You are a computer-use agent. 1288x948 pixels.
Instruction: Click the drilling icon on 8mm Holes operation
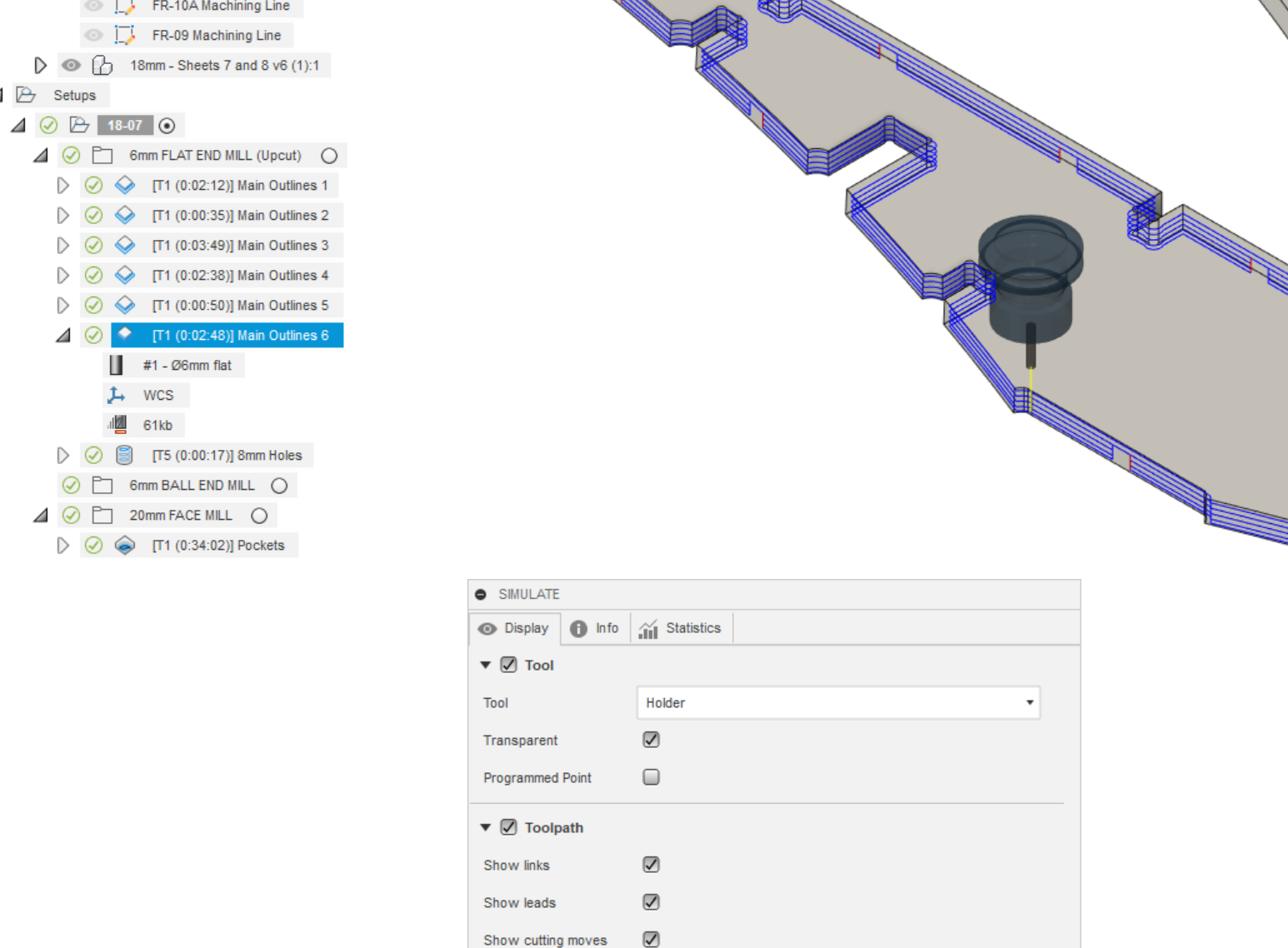tap(125, 455)
